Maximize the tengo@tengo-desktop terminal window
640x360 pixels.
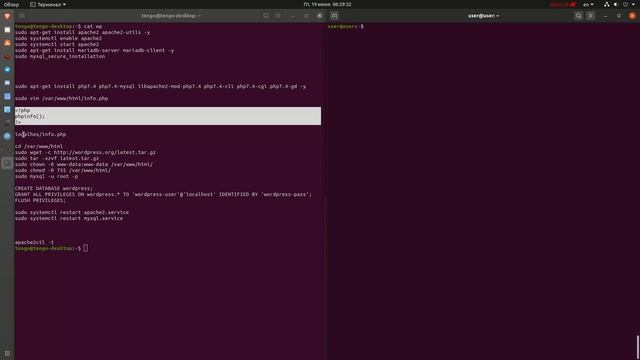[306, 16]
